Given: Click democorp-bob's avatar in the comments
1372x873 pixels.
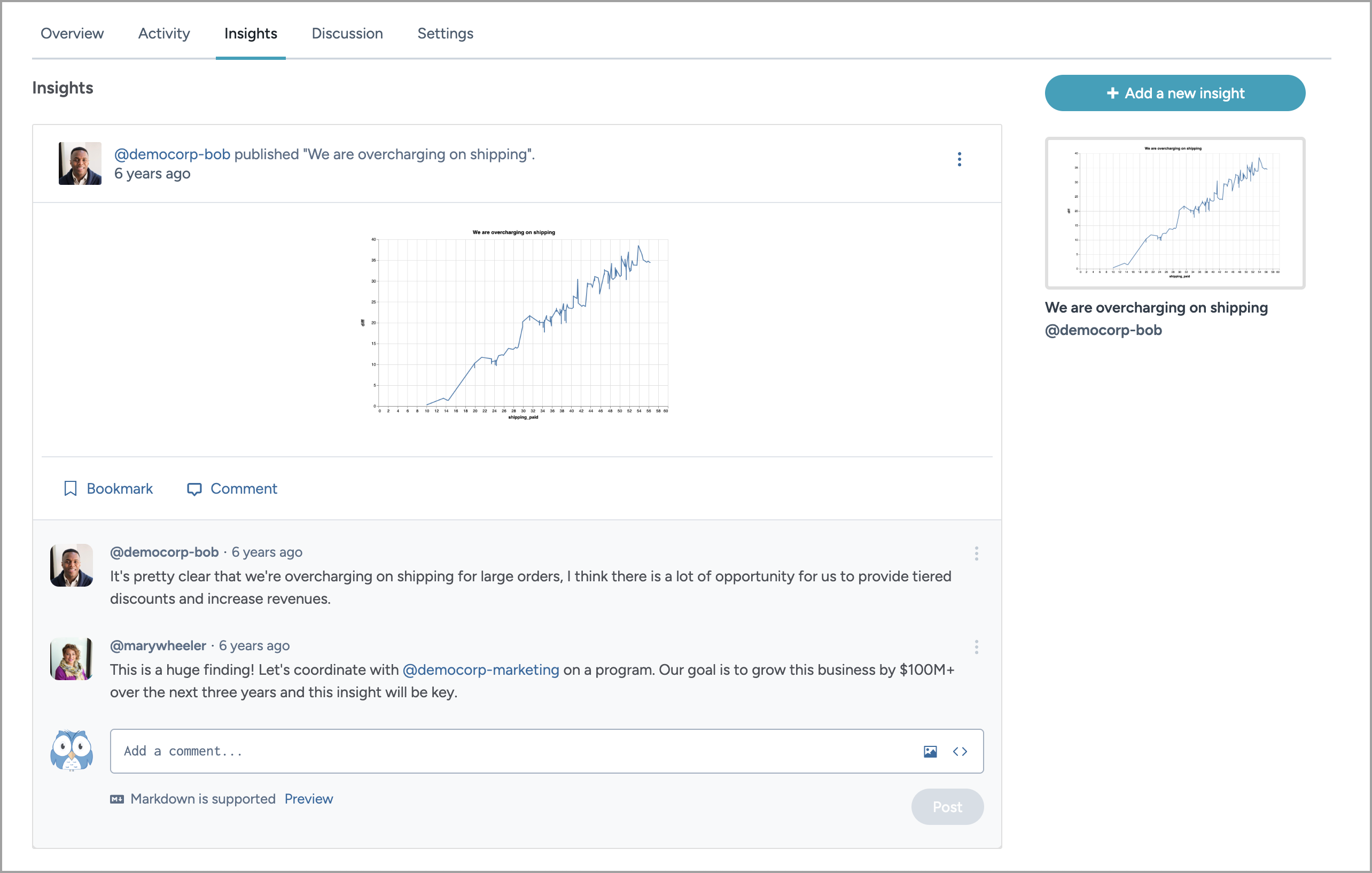Looking at the screenshot, I should [71, 565].
